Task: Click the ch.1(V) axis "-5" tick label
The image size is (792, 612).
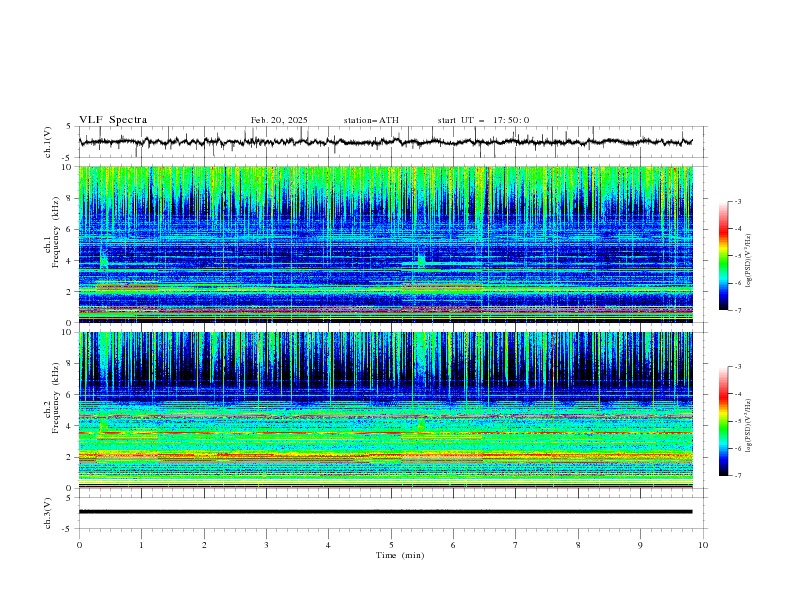Action: point(67,158)
